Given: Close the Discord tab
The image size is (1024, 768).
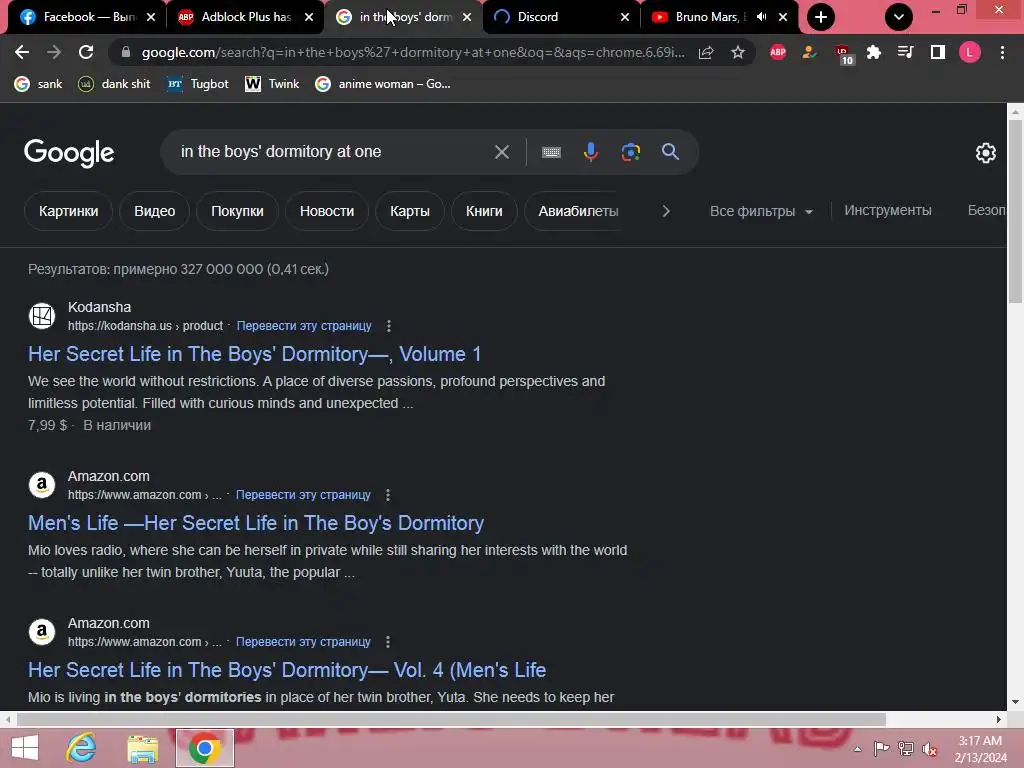Looking at the screenshot, I should click(625, 17).
